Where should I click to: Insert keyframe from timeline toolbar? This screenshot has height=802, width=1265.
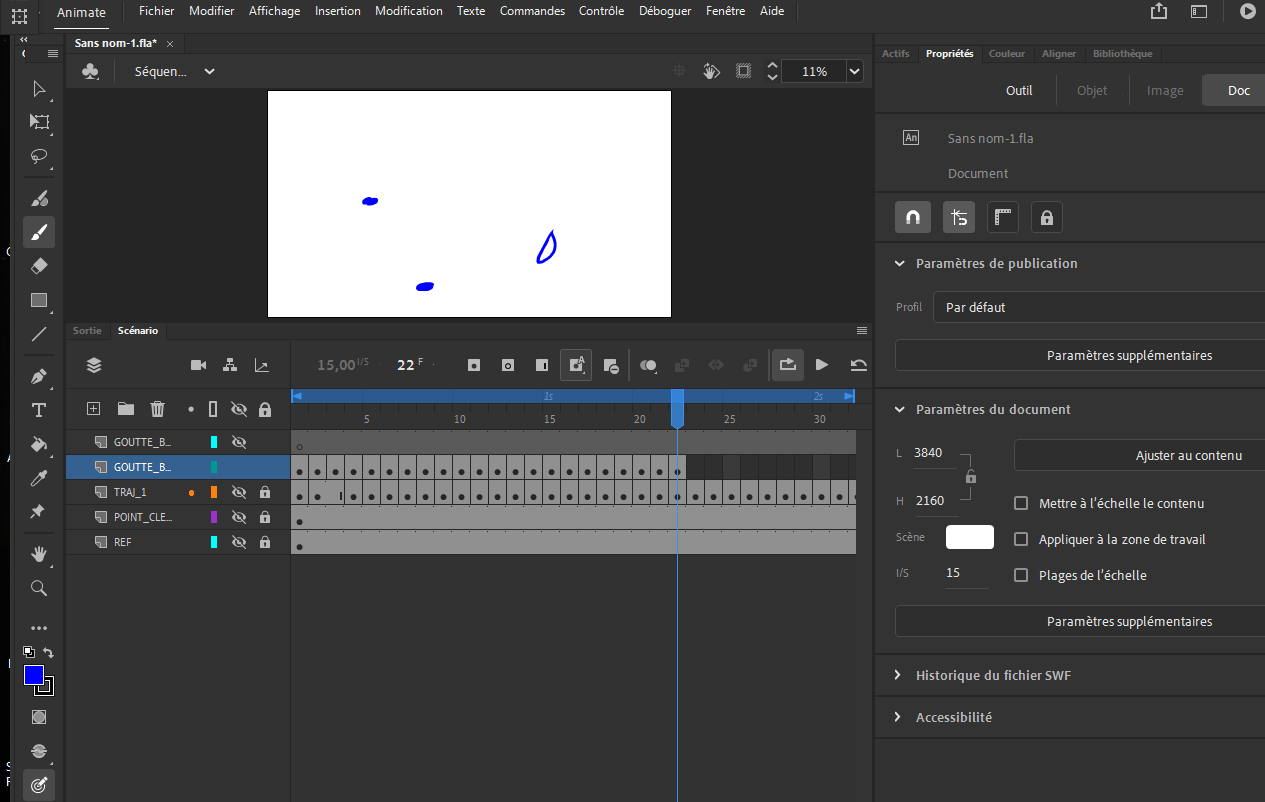pyautogui.click(x=475, y=365)
